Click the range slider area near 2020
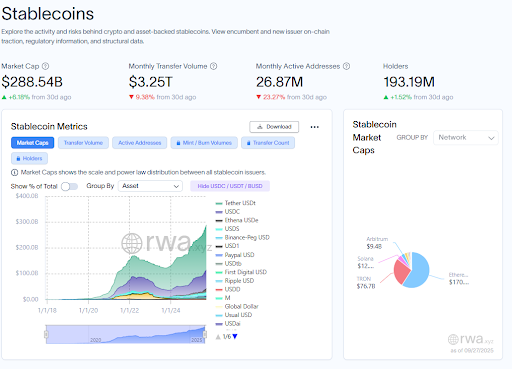Viewport: 512px width, 369px height. pyautogui.click(x=95, y=340)
